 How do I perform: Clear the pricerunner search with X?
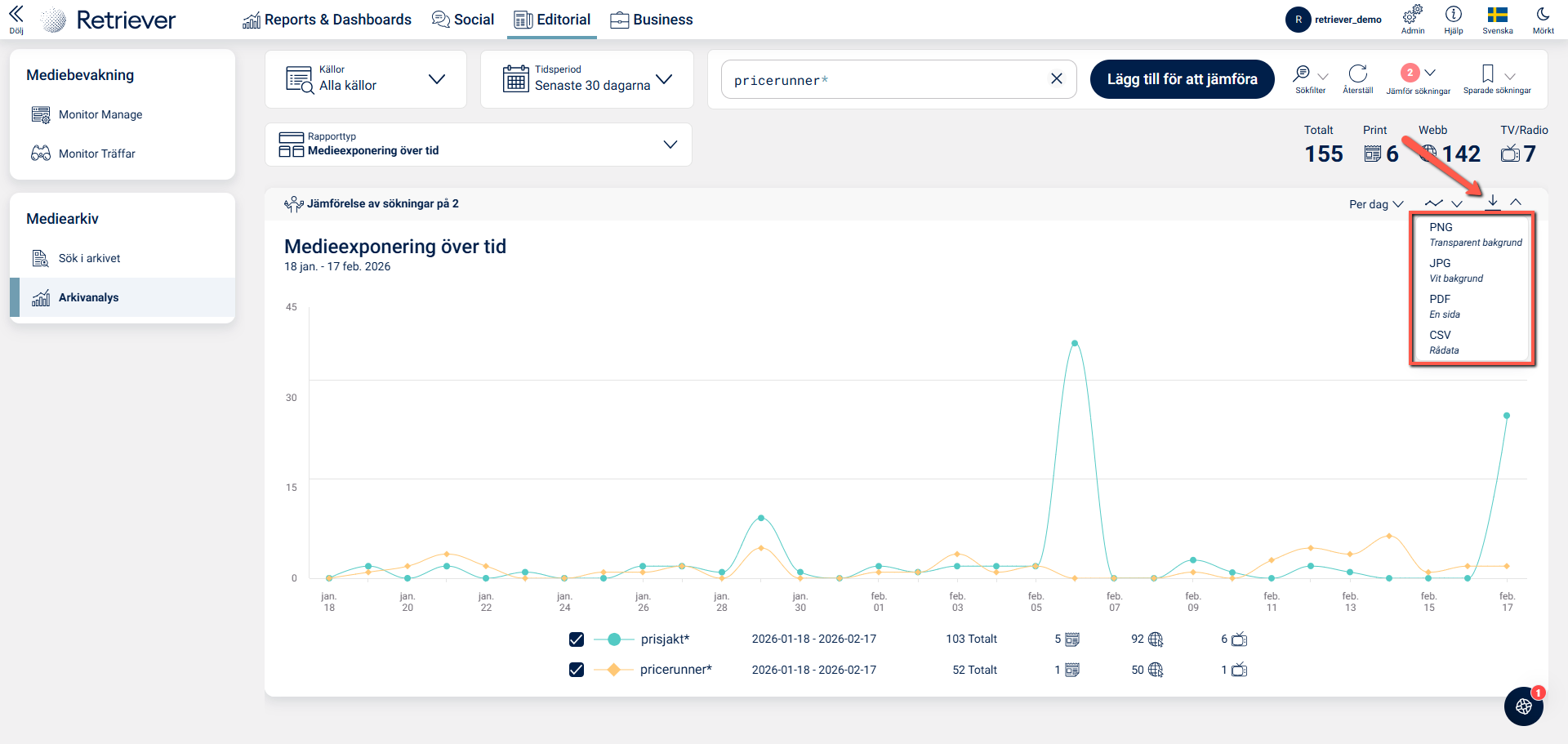[x=1056, y=78]
